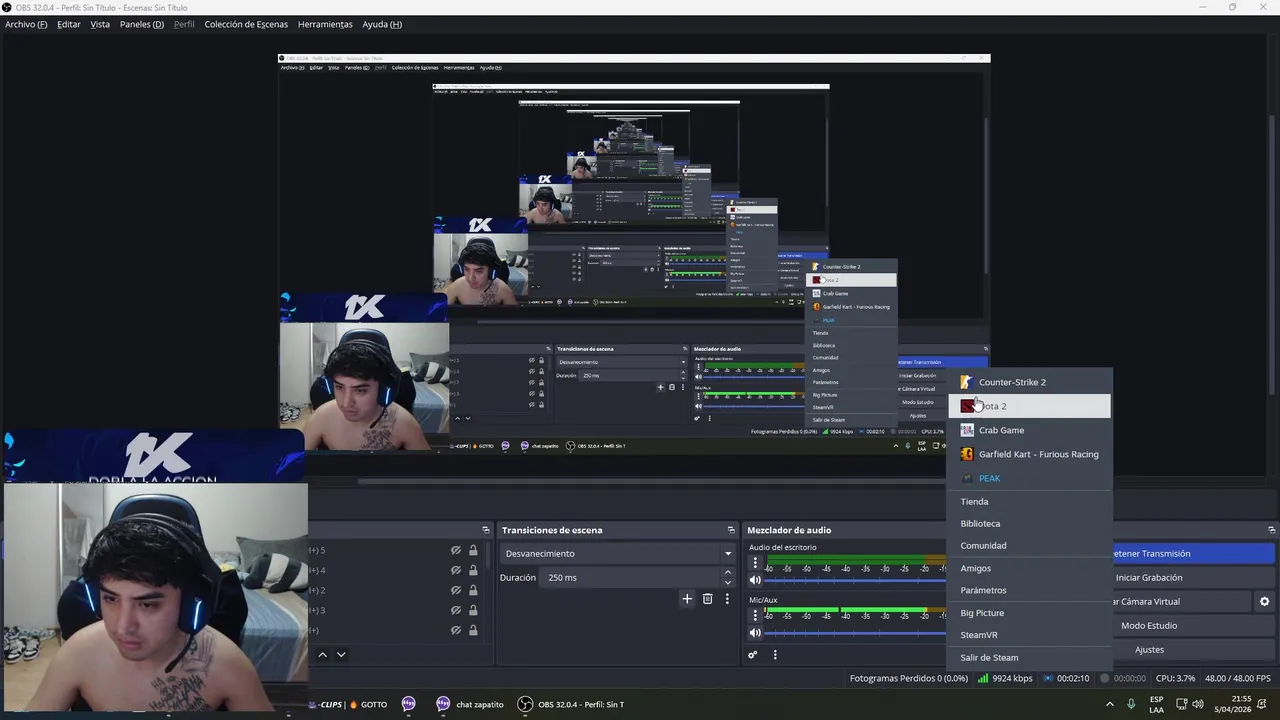Screen dimensions: 1280x720
Task: Open Desvanecimiento transition dropdown
Action: 617,553
